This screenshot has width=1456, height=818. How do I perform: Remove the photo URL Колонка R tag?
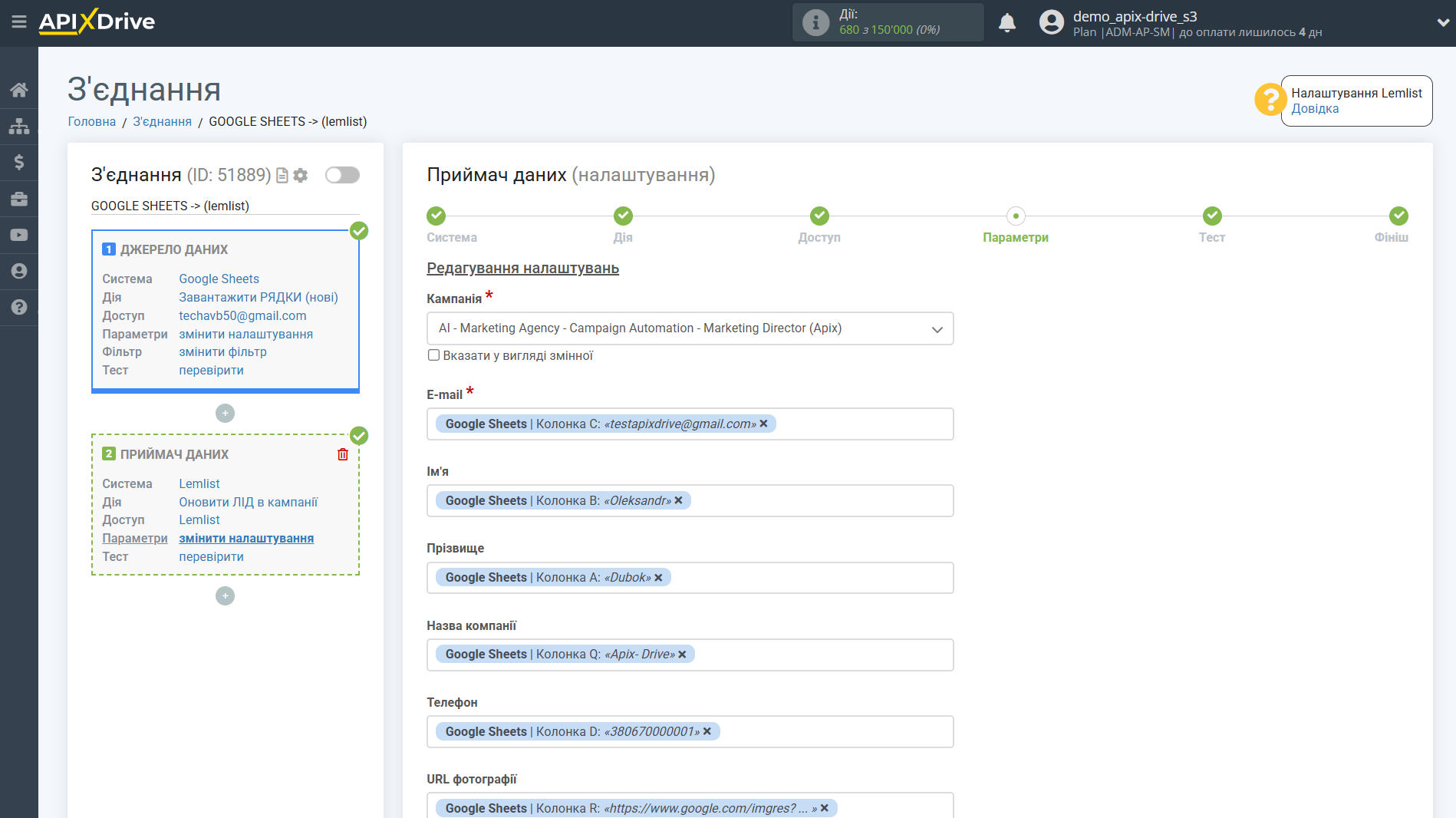[x=825, y=808]
